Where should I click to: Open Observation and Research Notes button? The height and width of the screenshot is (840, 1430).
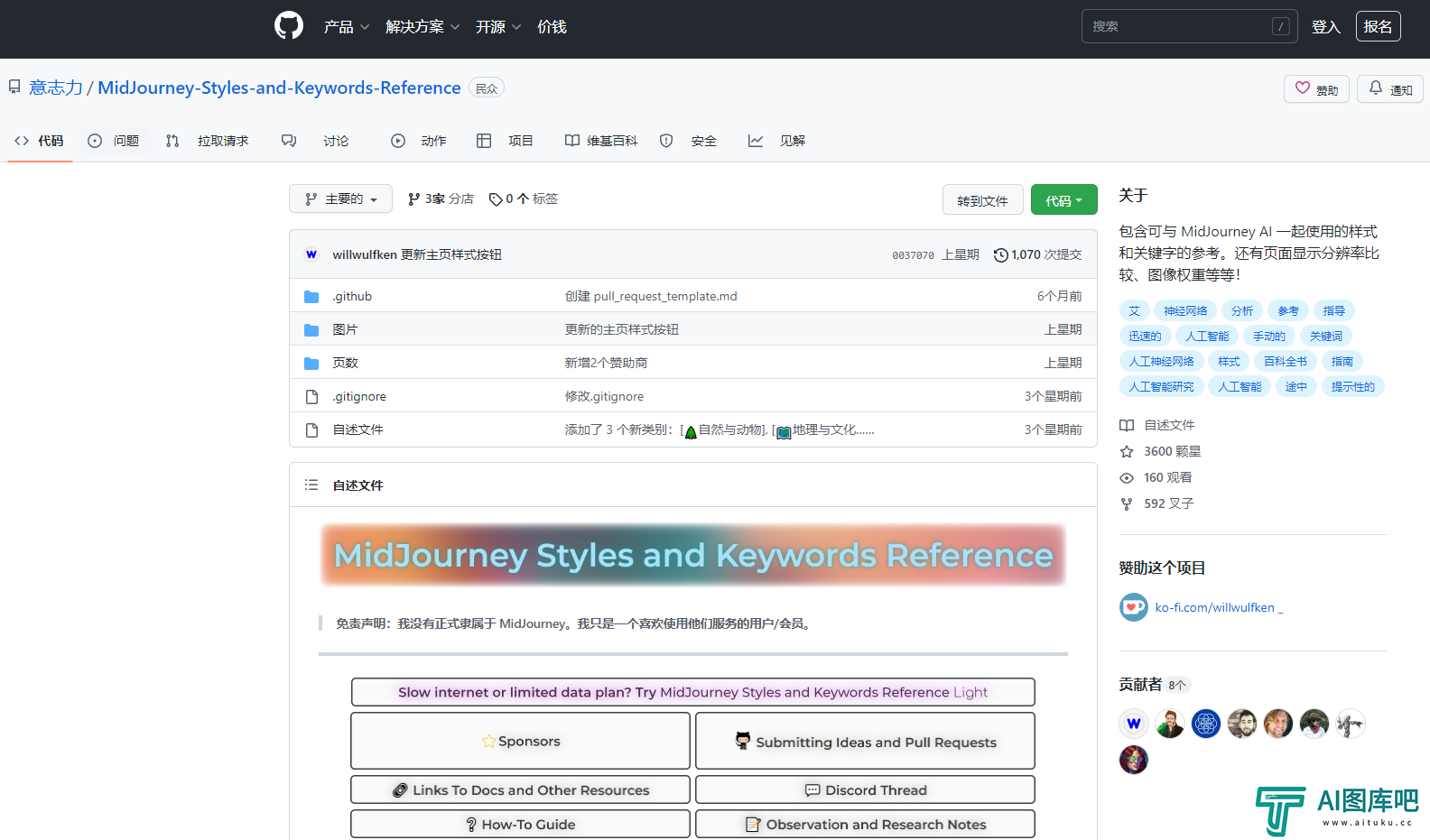[x=865, y=824]
